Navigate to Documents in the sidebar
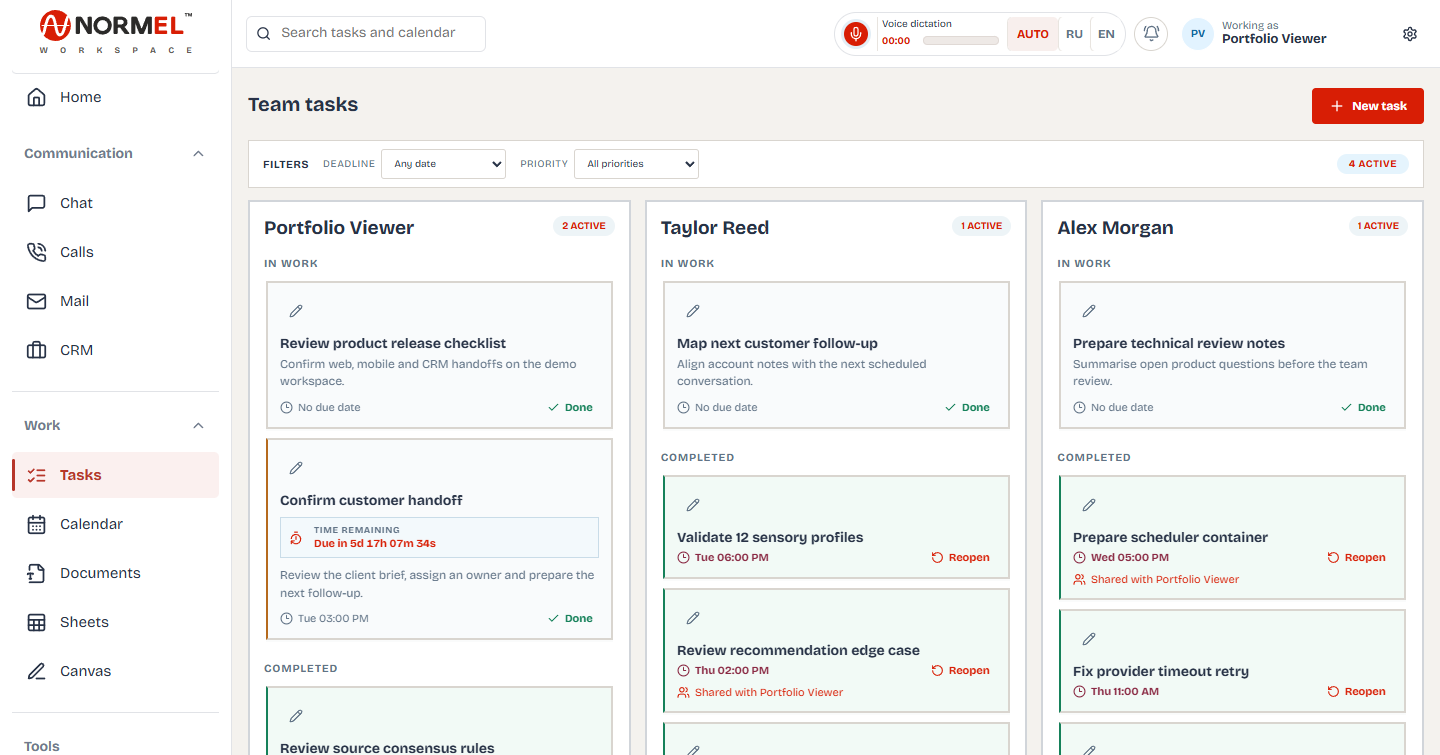 (115, 573)
